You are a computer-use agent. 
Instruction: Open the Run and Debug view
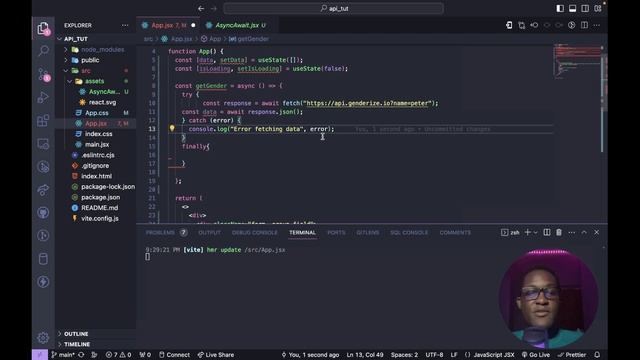click(x=43, y=98)
